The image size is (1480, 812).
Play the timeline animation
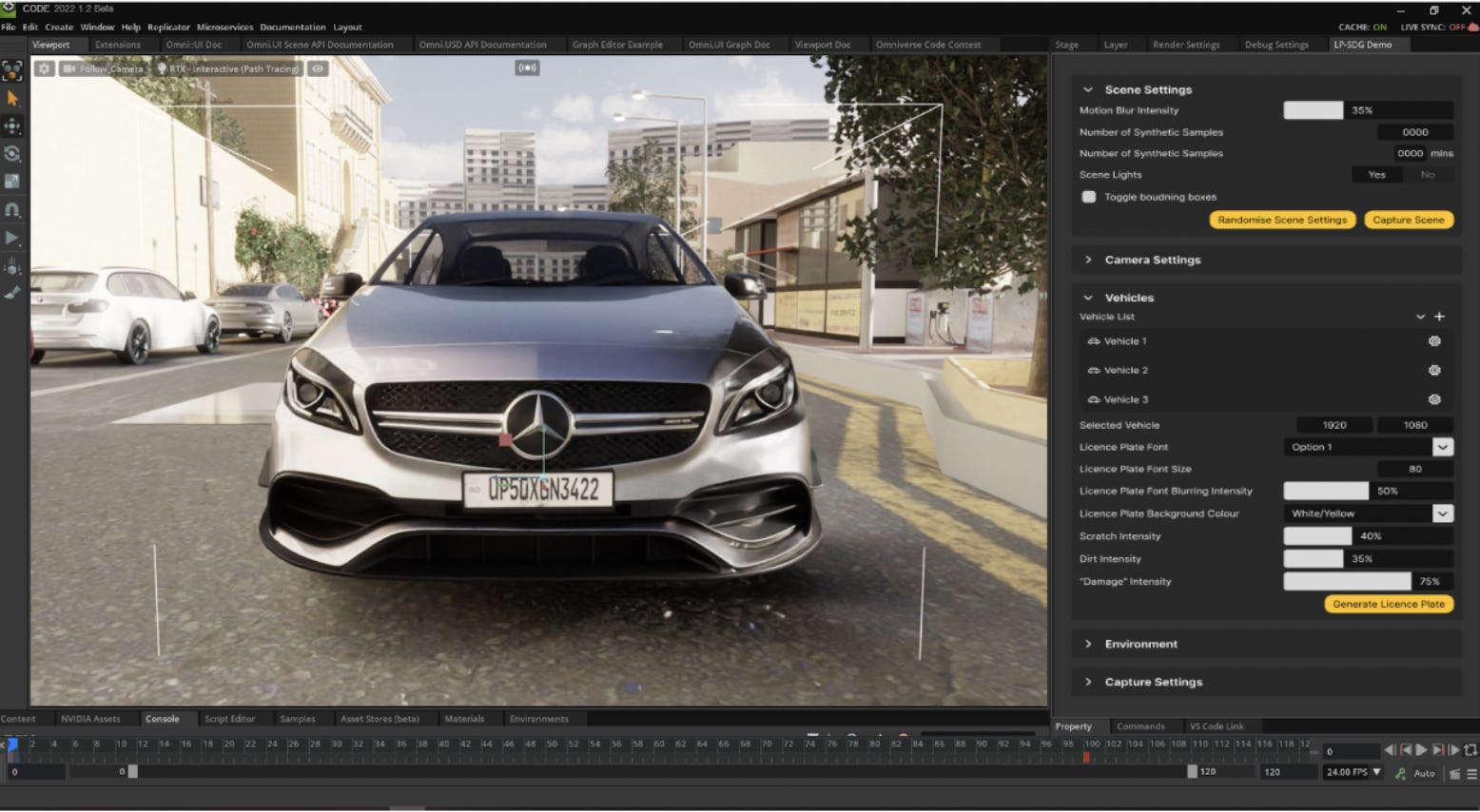click(1421, 750)
